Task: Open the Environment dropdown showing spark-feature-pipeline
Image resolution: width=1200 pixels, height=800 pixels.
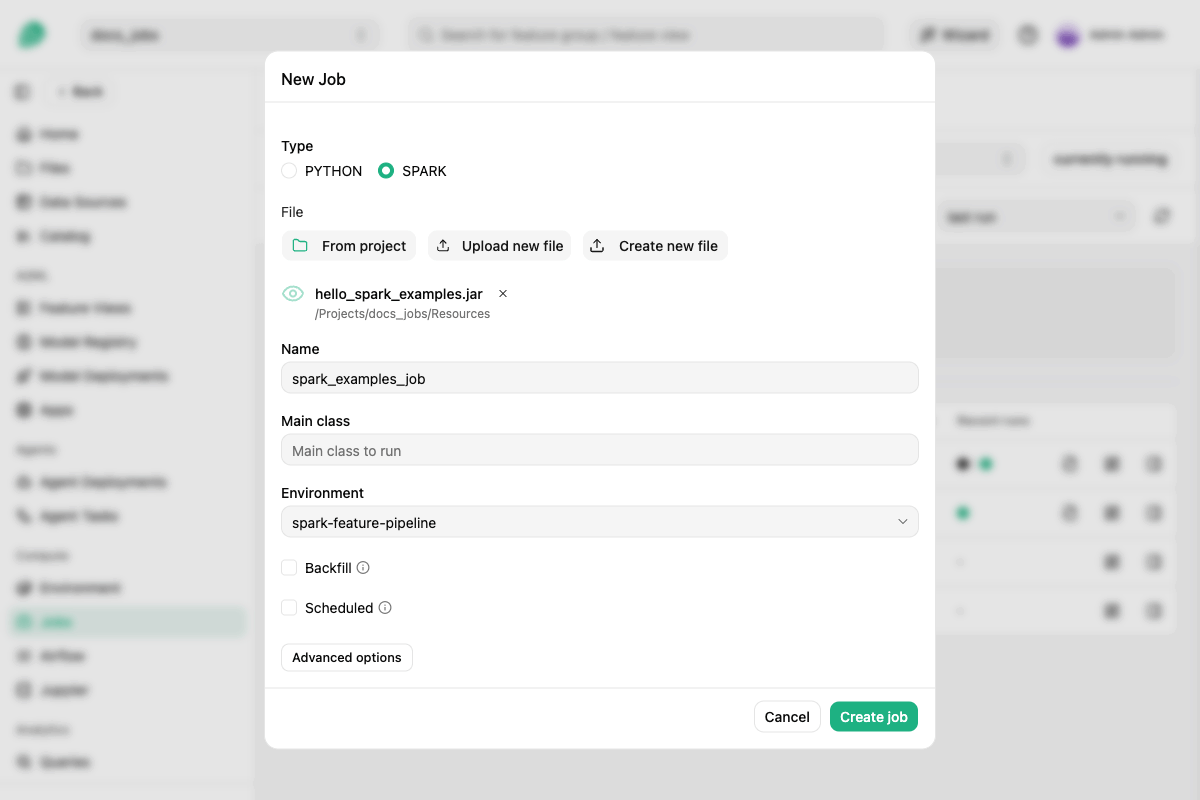Action: 600,522
